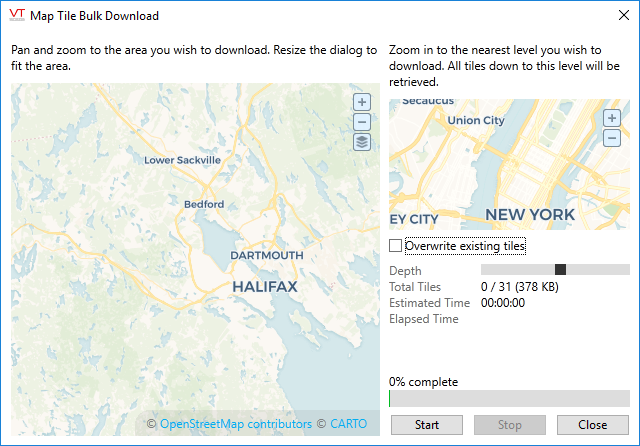Click the Depth slider handle
Screen dimensions: 640x446
point(560,270)
